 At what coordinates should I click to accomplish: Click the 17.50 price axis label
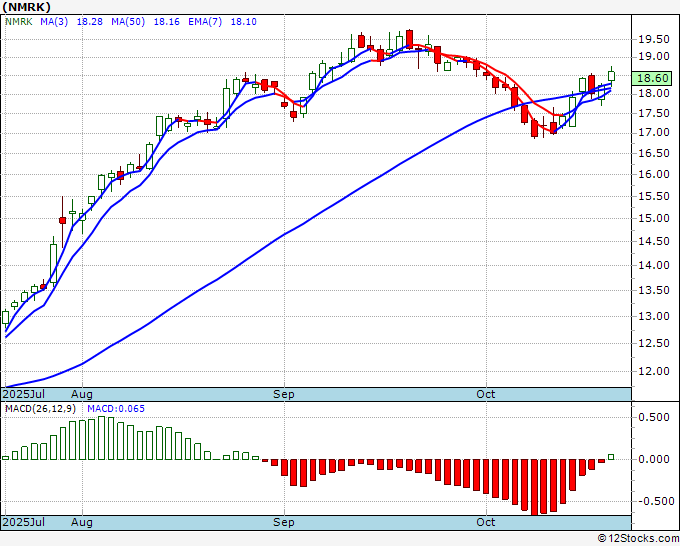tap(654, 113)
